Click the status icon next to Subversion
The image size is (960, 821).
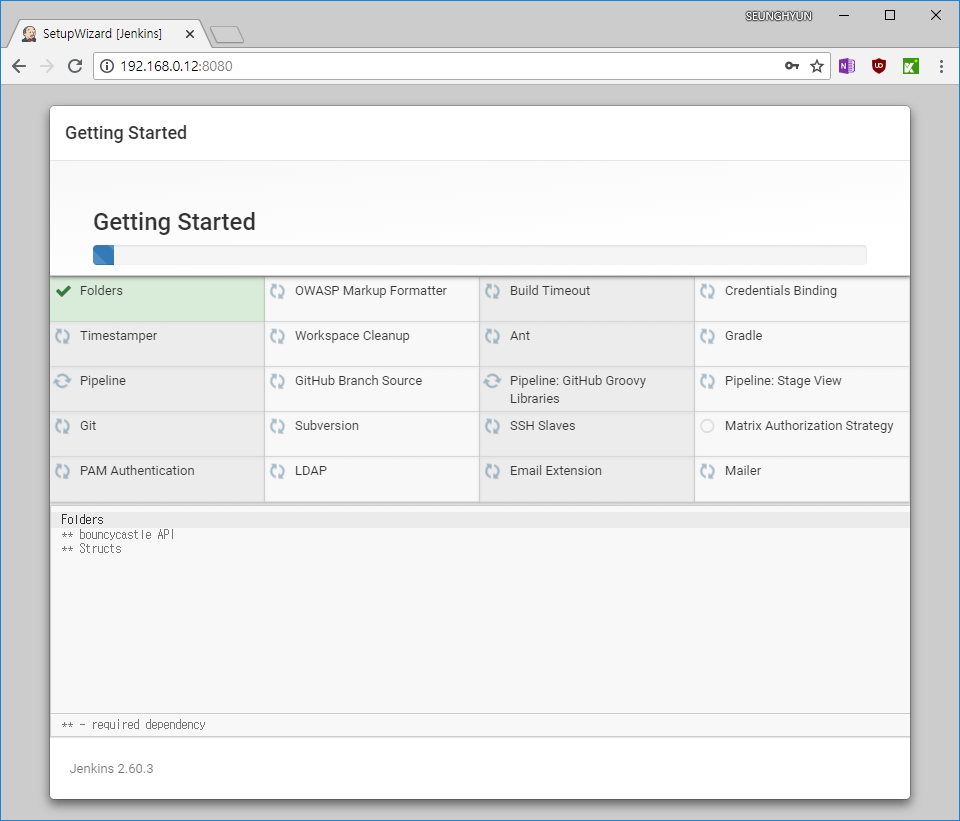[x=278, y=425]
